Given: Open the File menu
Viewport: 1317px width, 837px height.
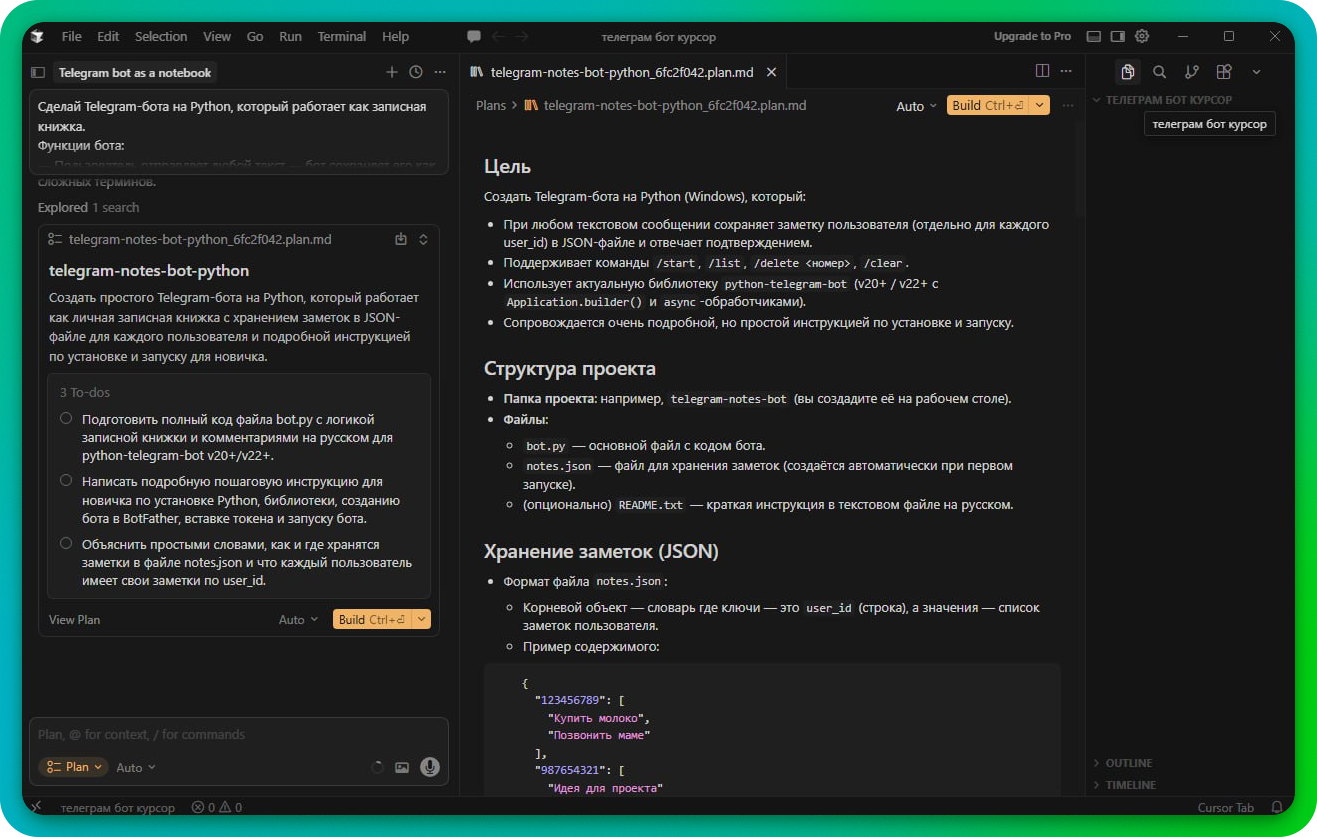Looking at the screenshot, I should (x=72, y=36).
